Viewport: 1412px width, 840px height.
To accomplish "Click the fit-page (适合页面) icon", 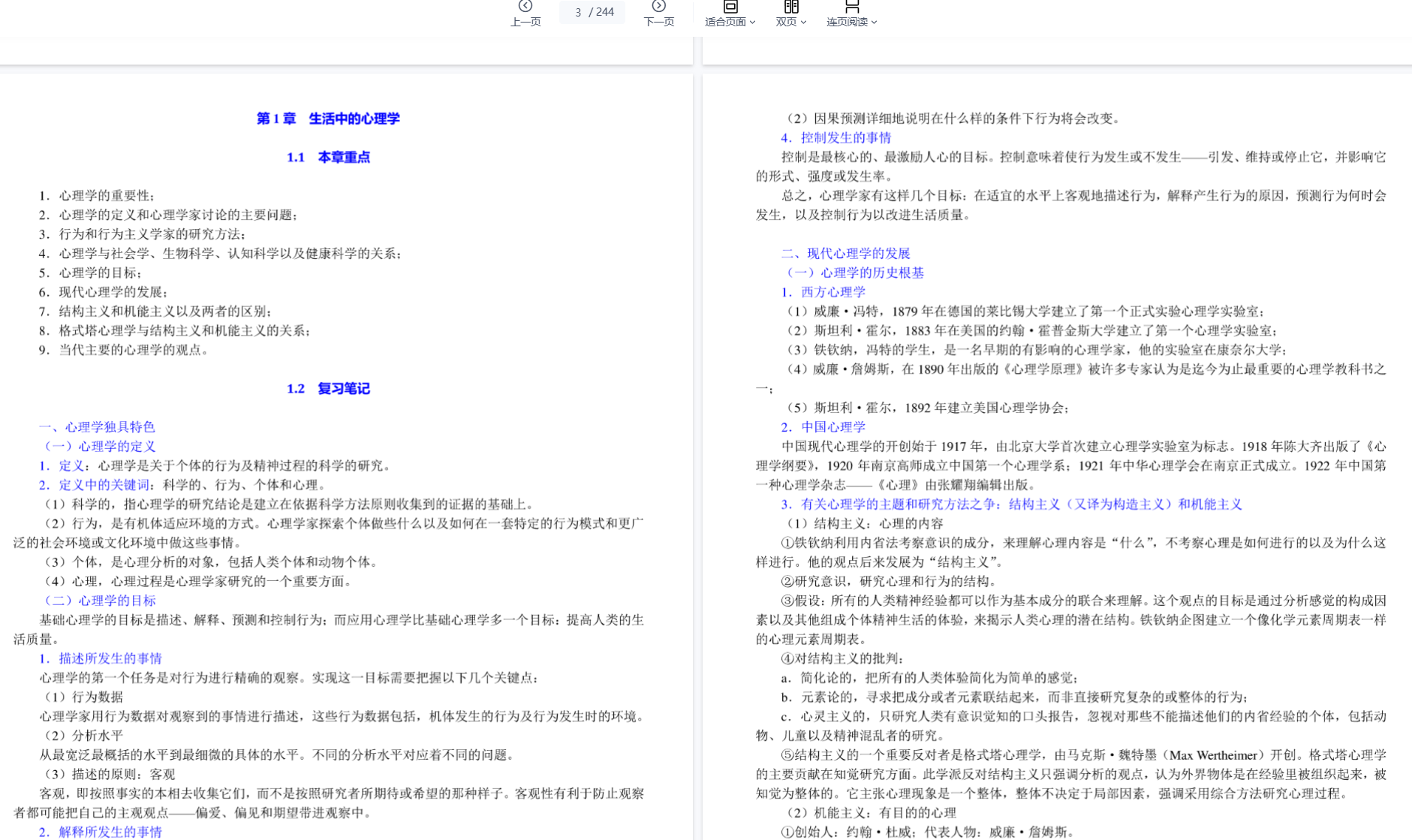I will coord(730,7).
